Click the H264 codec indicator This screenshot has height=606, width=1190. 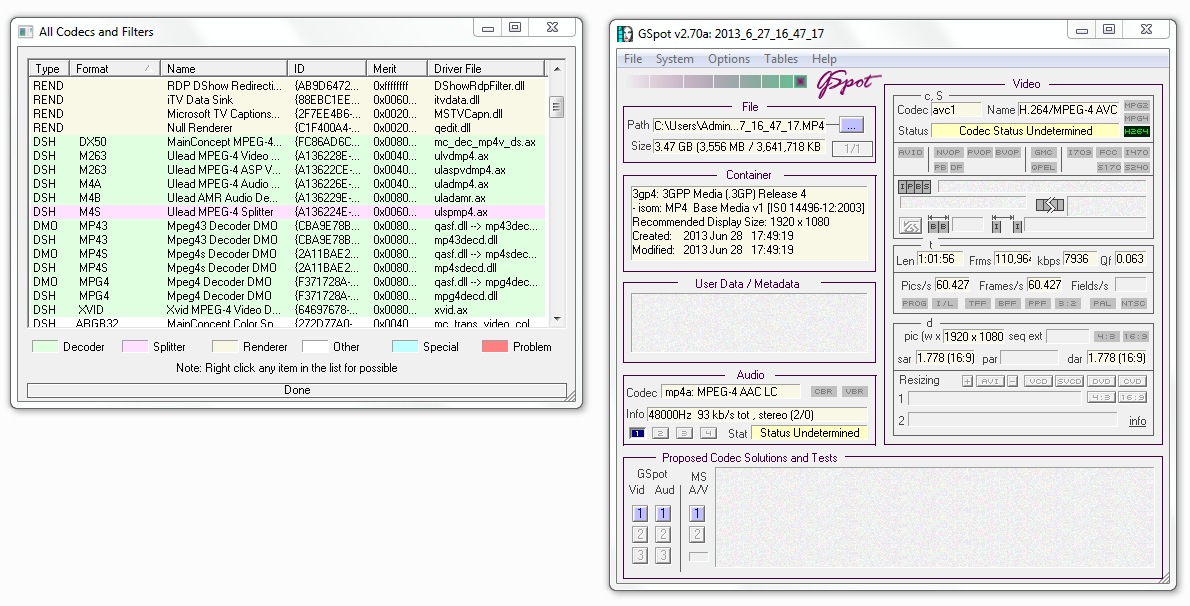click(x=1136, y=131)
